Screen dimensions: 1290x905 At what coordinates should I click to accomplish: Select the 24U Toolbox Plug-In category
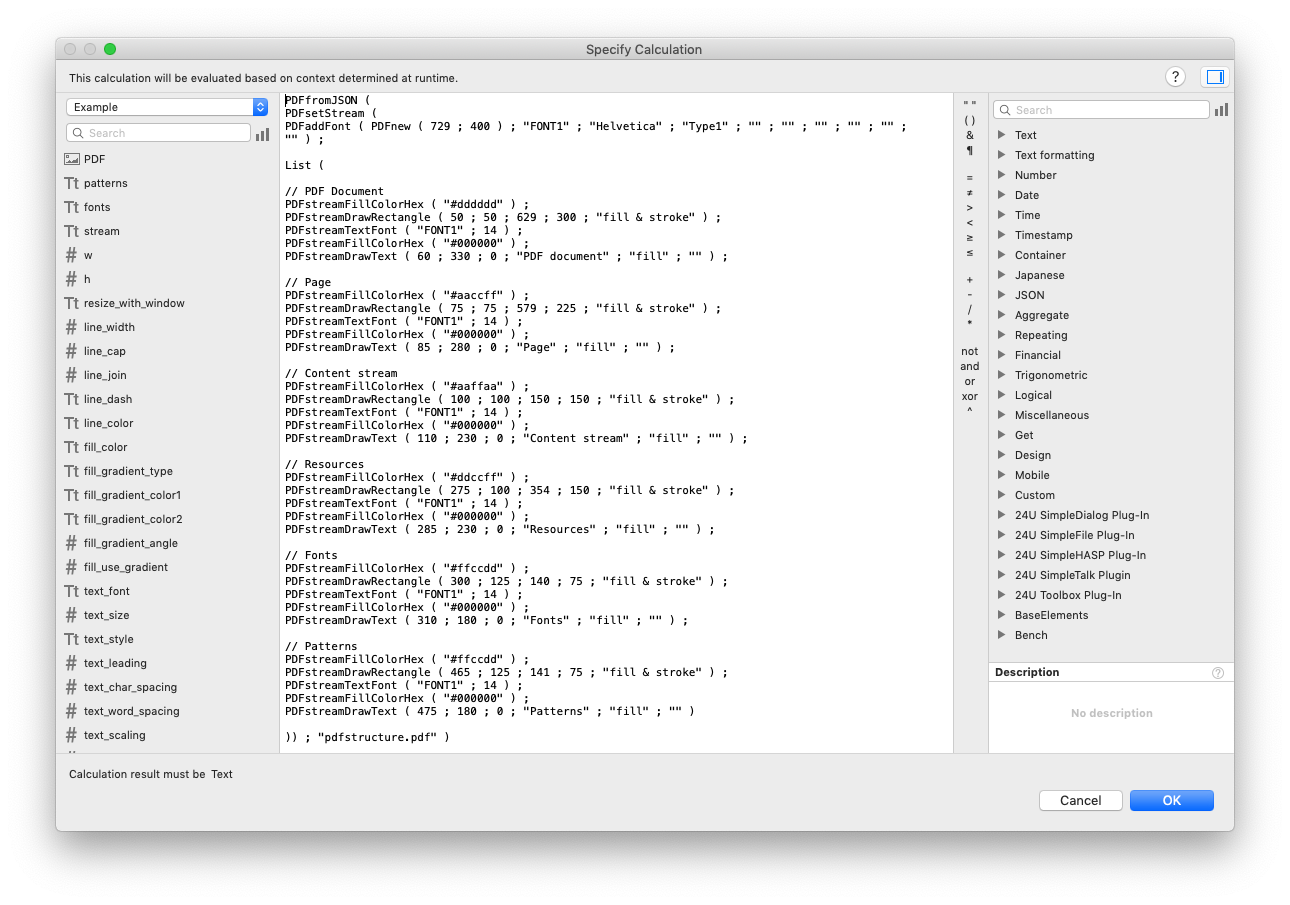pyautogui.click(x=1068, y=595)
